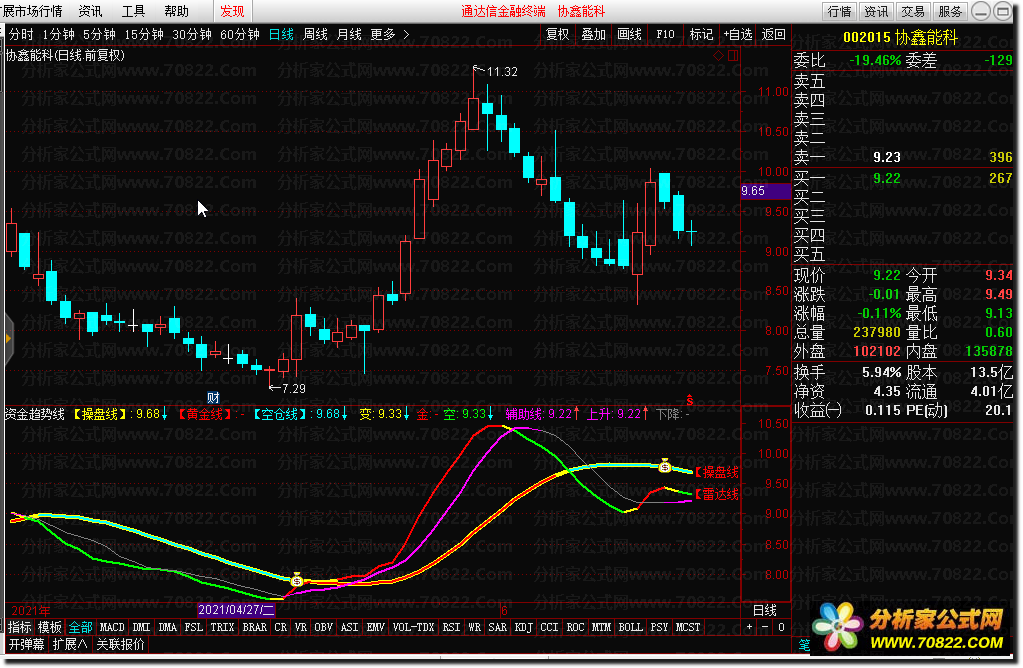Select the 60分钟 period

[239, 35]
